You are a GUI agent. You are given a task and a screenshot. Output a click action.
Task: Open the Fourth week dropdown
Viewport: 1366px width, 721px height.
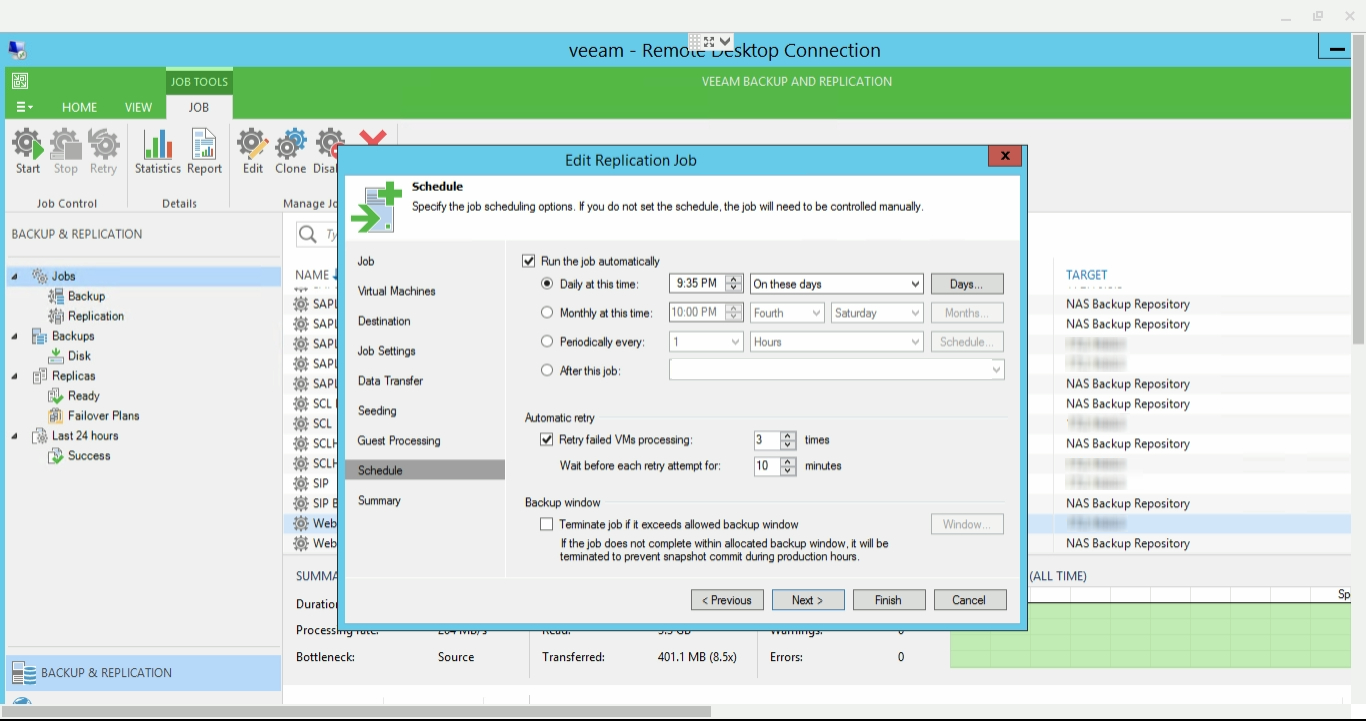(787, 313)
